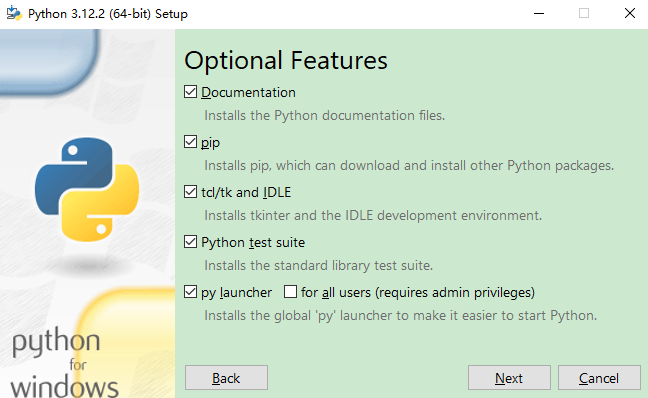
Task: Click the py launcher label
Action: 236,293
